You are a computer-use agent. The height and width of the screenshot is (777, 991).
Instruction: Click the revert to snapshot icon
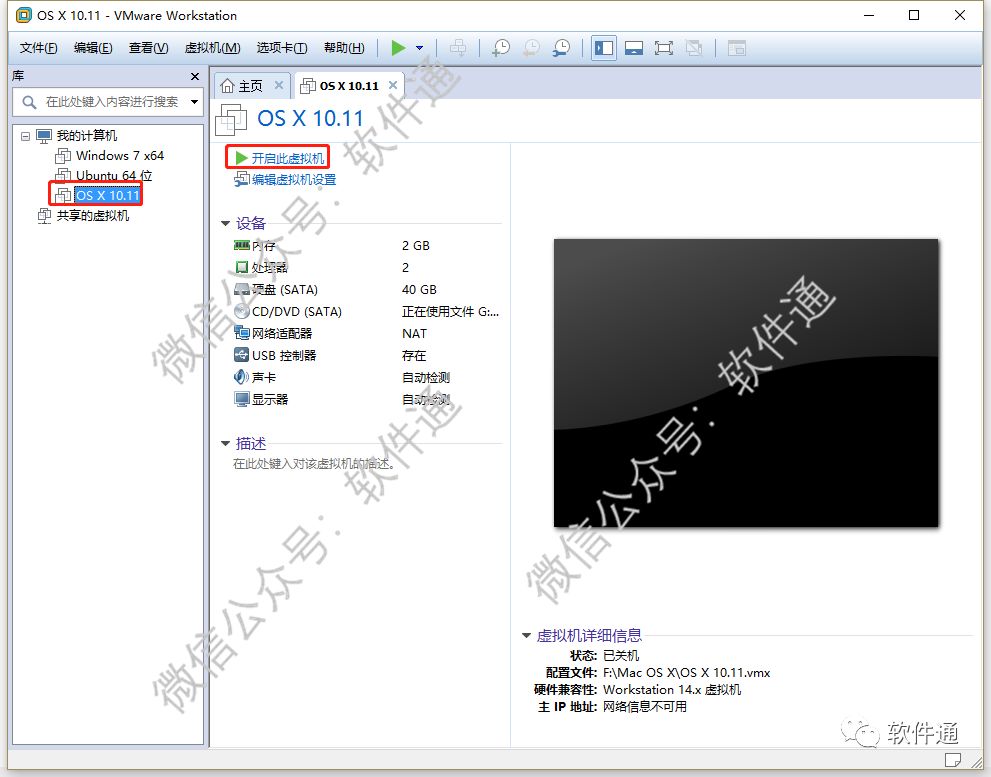click(531, 48)
